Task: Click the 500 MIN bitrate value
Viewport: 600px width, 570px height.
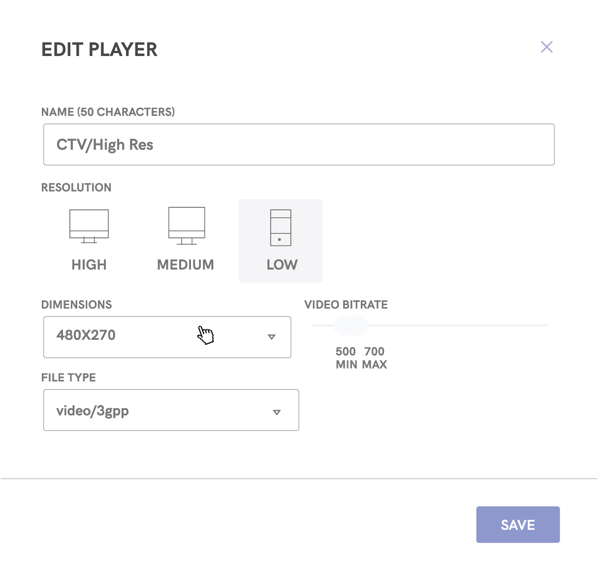Action: coord(346,358)
